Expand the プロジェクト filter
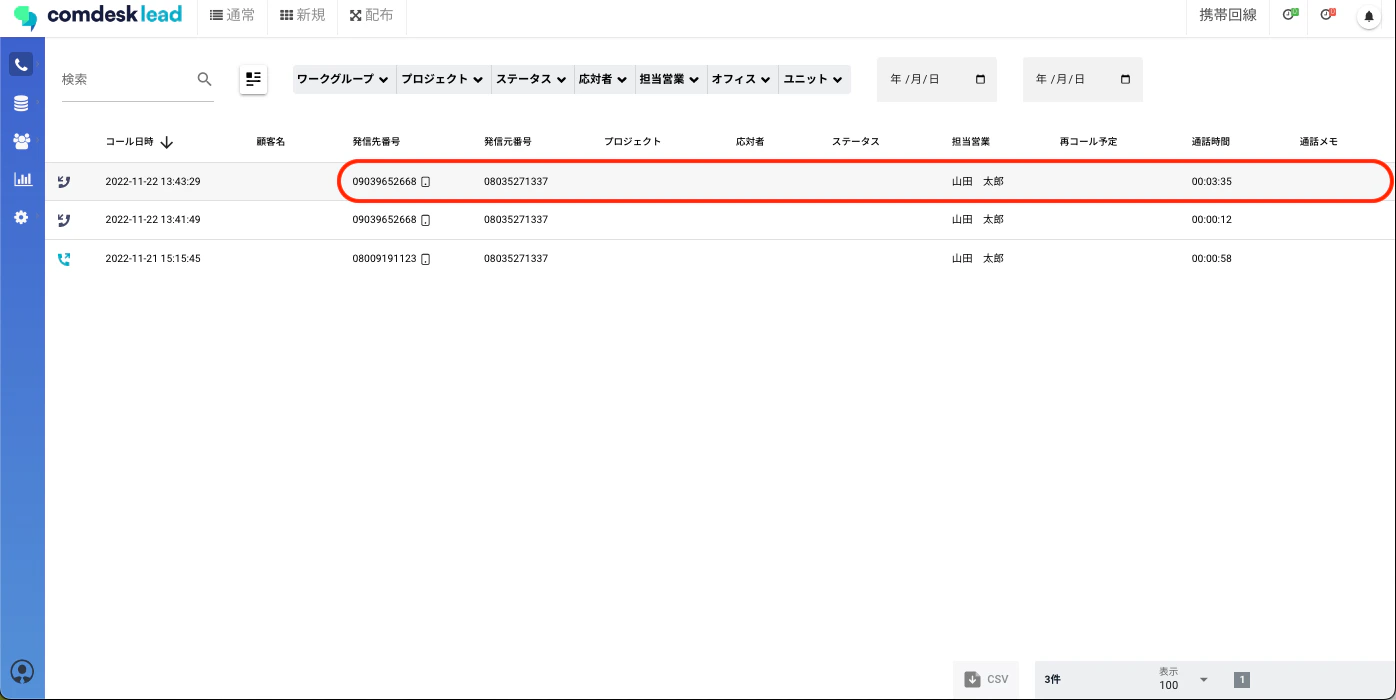The image size is (1396, 700). pyautogui.click(x=443, y=79)
